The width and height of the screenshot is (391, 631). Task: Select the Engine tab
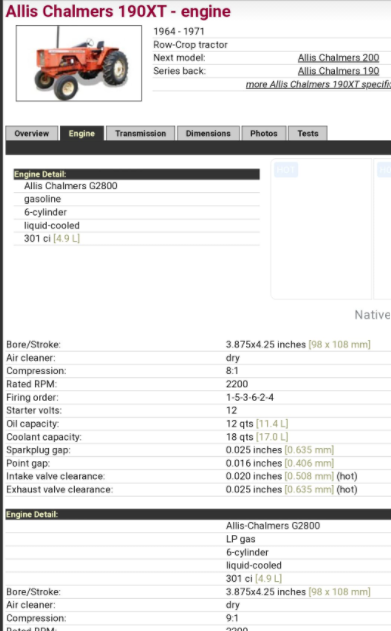(82, 133)
